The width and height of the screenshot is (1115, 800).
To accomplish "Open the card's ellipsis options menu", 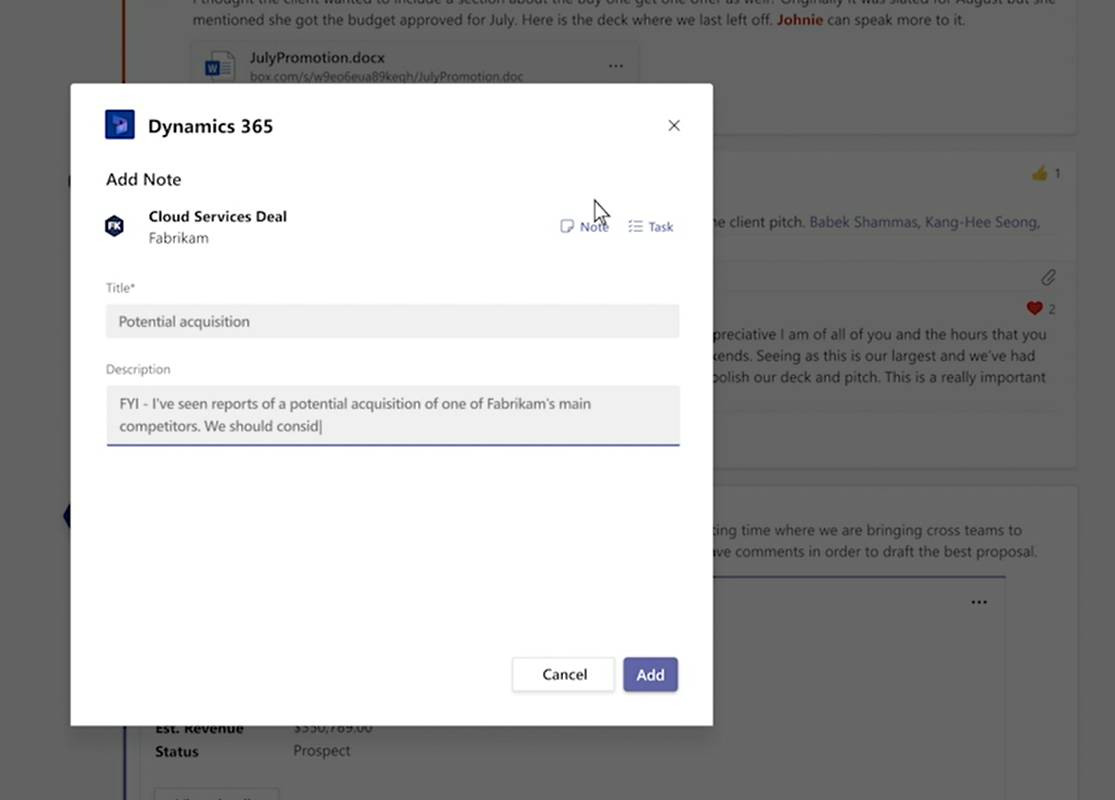I will pos(979,602).
